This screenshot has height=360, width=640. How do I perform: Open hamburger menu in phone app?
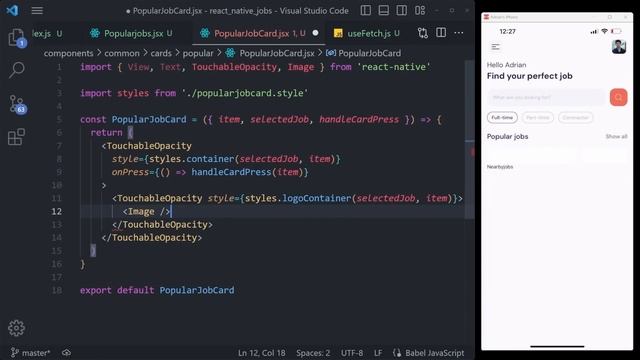tap(496, 47)
